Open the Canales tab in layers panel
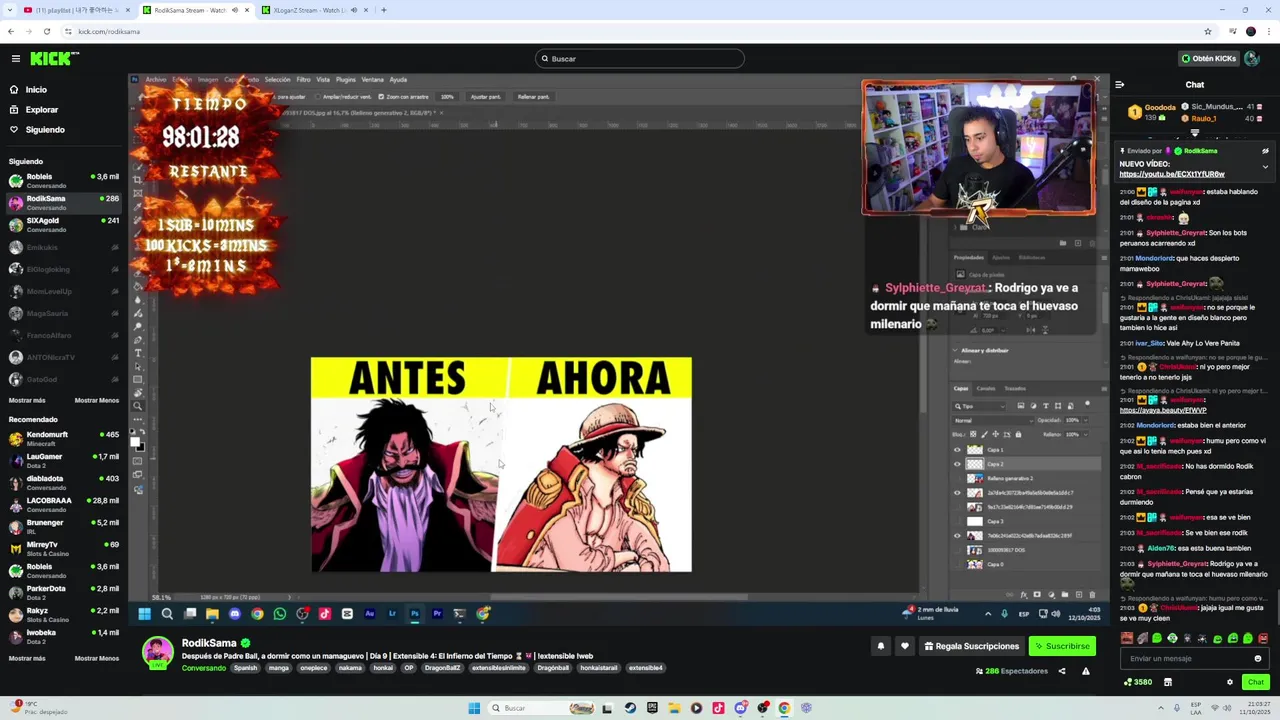 (986, 389)
